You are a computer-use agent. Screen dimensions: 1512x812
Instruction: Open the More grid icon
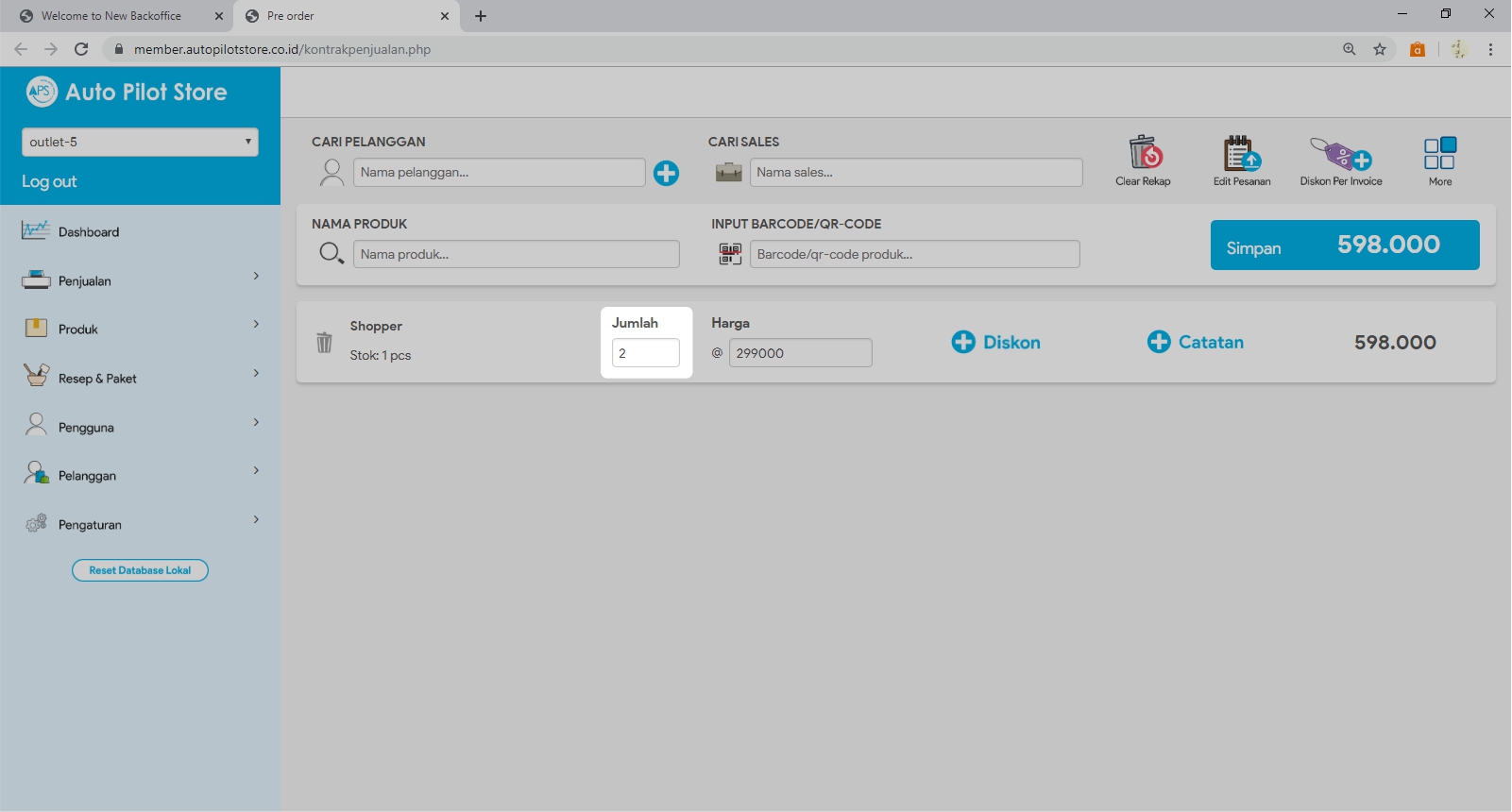click(1439, 153)
